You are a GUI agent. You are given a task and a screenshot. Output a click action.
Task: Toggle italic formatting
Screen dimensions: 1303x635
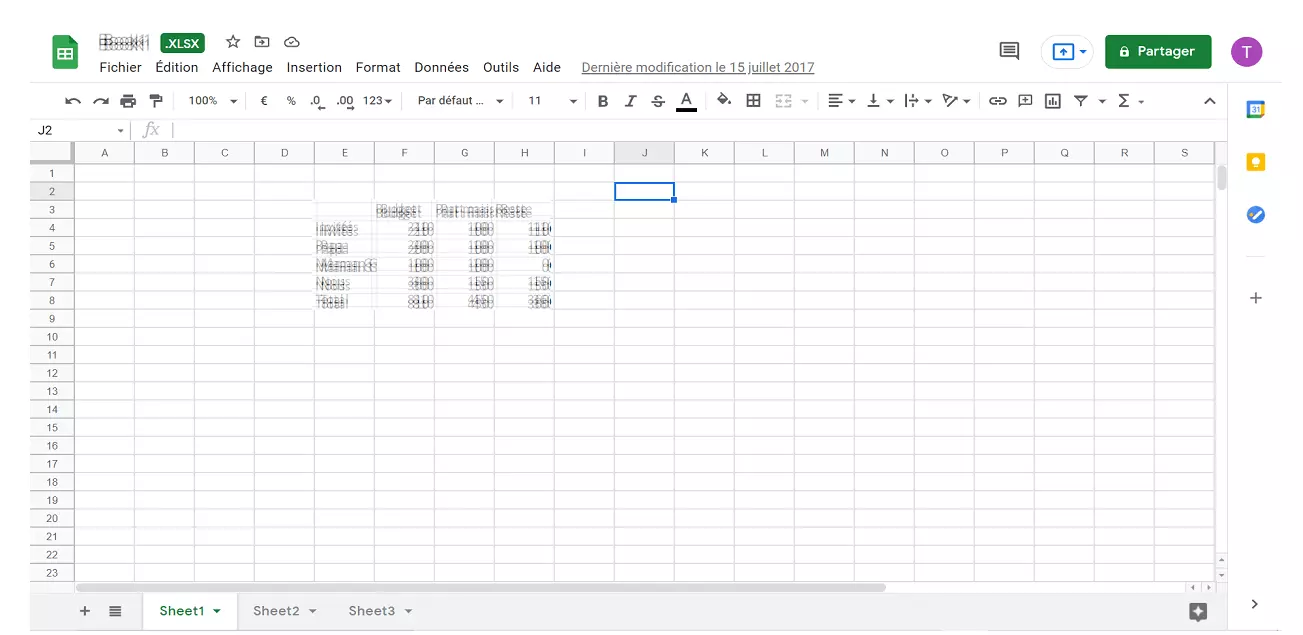click(631, 101)
